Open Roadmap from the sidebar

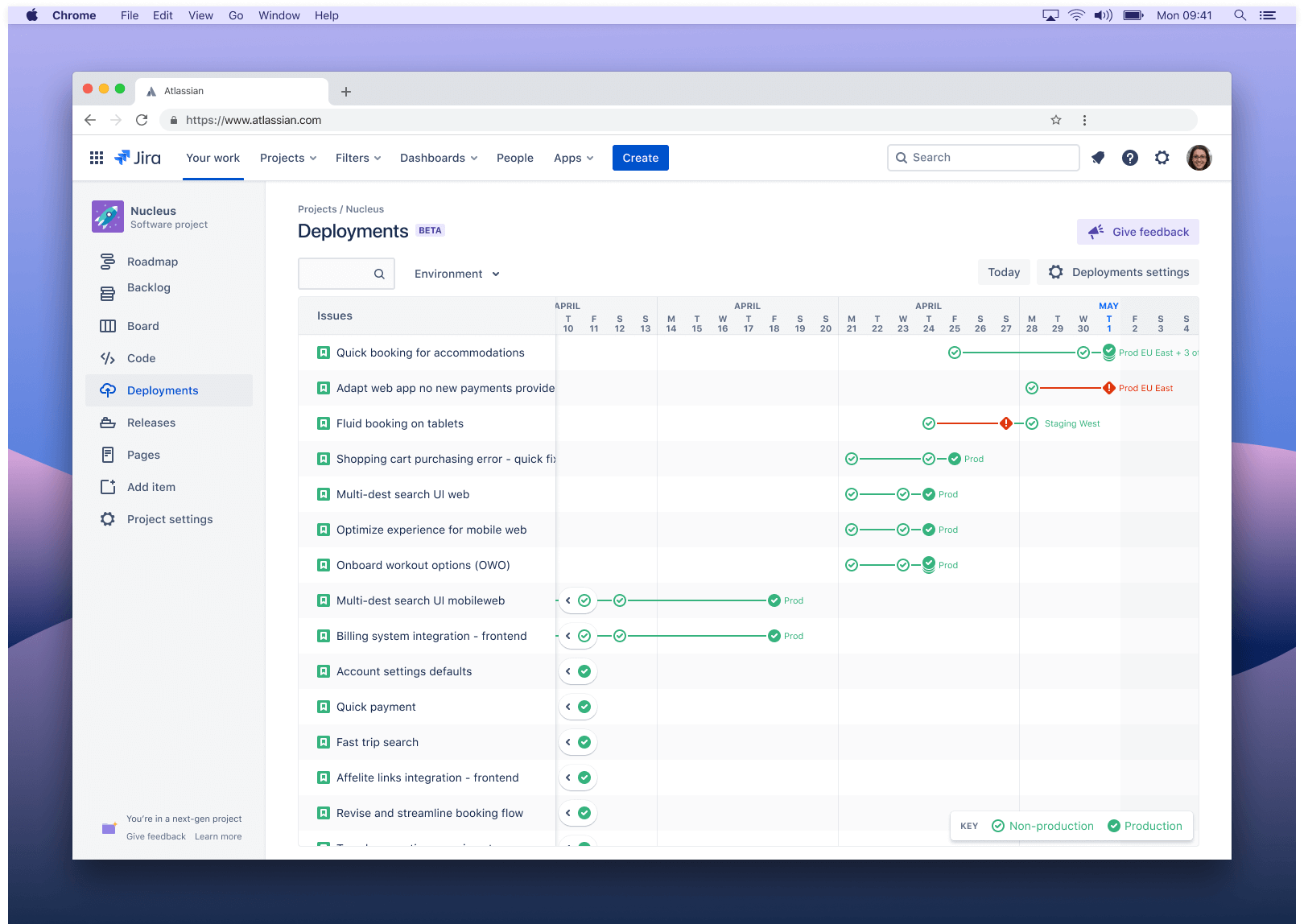pyautogui.click(x=152, y=262)
